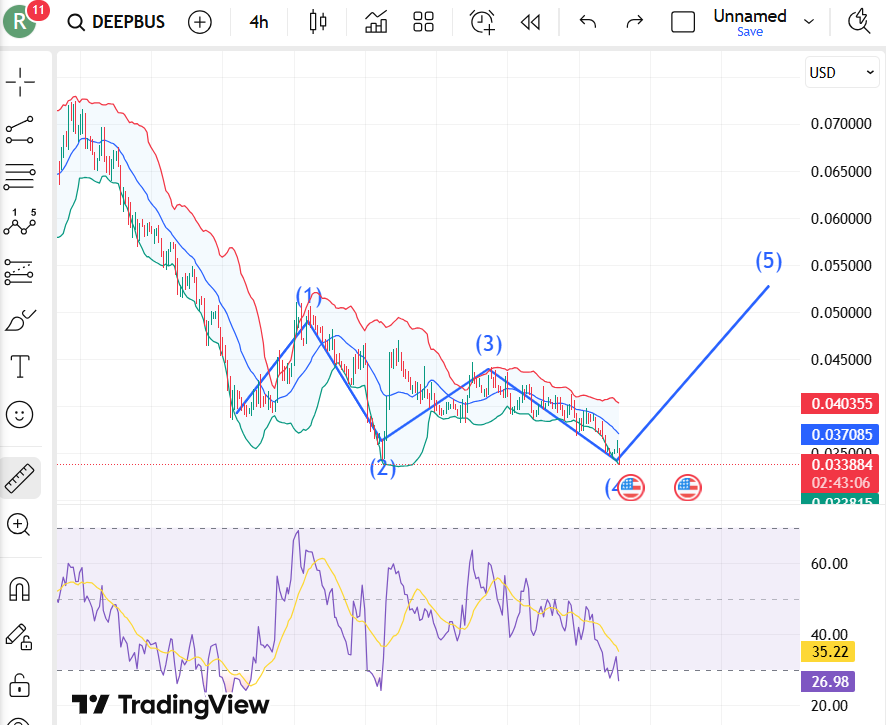The image size is (886, 725).
Task: Start bar replay mode
Action: [530, 22]
